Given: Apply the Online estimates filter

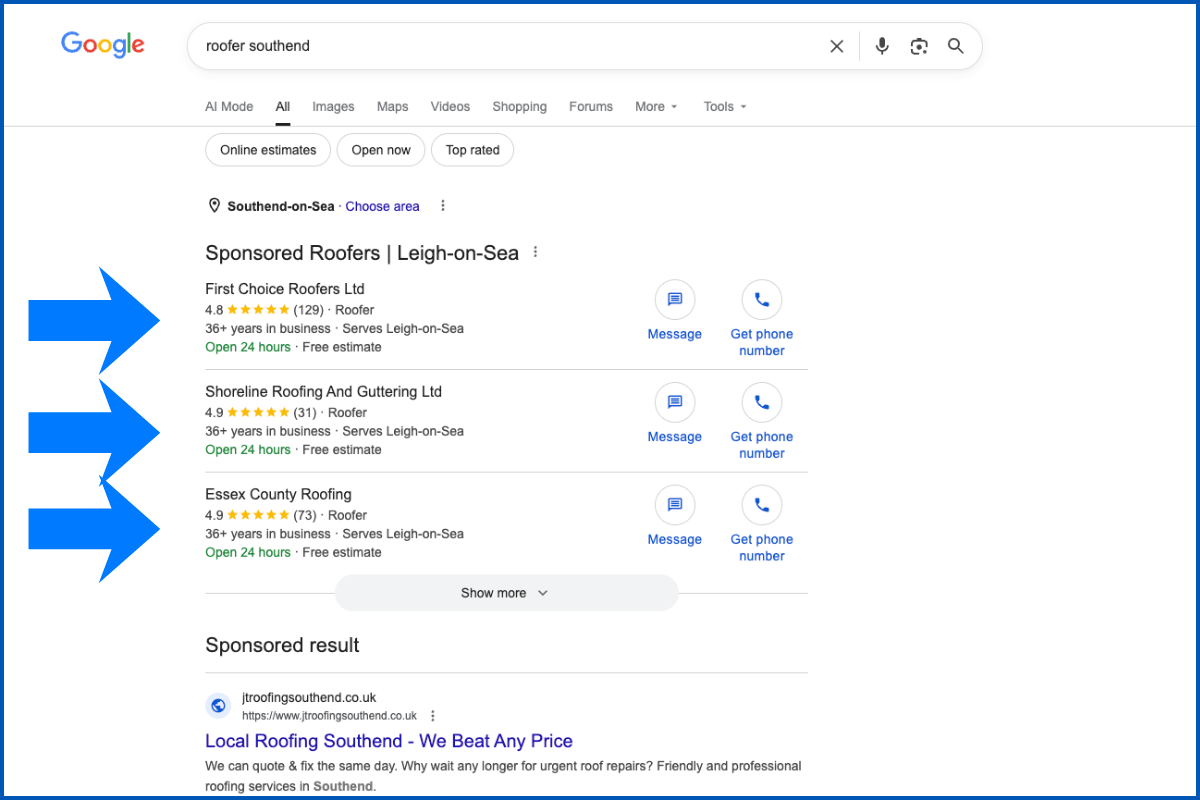Looking at the screenshot, I should tap(267, 149).
